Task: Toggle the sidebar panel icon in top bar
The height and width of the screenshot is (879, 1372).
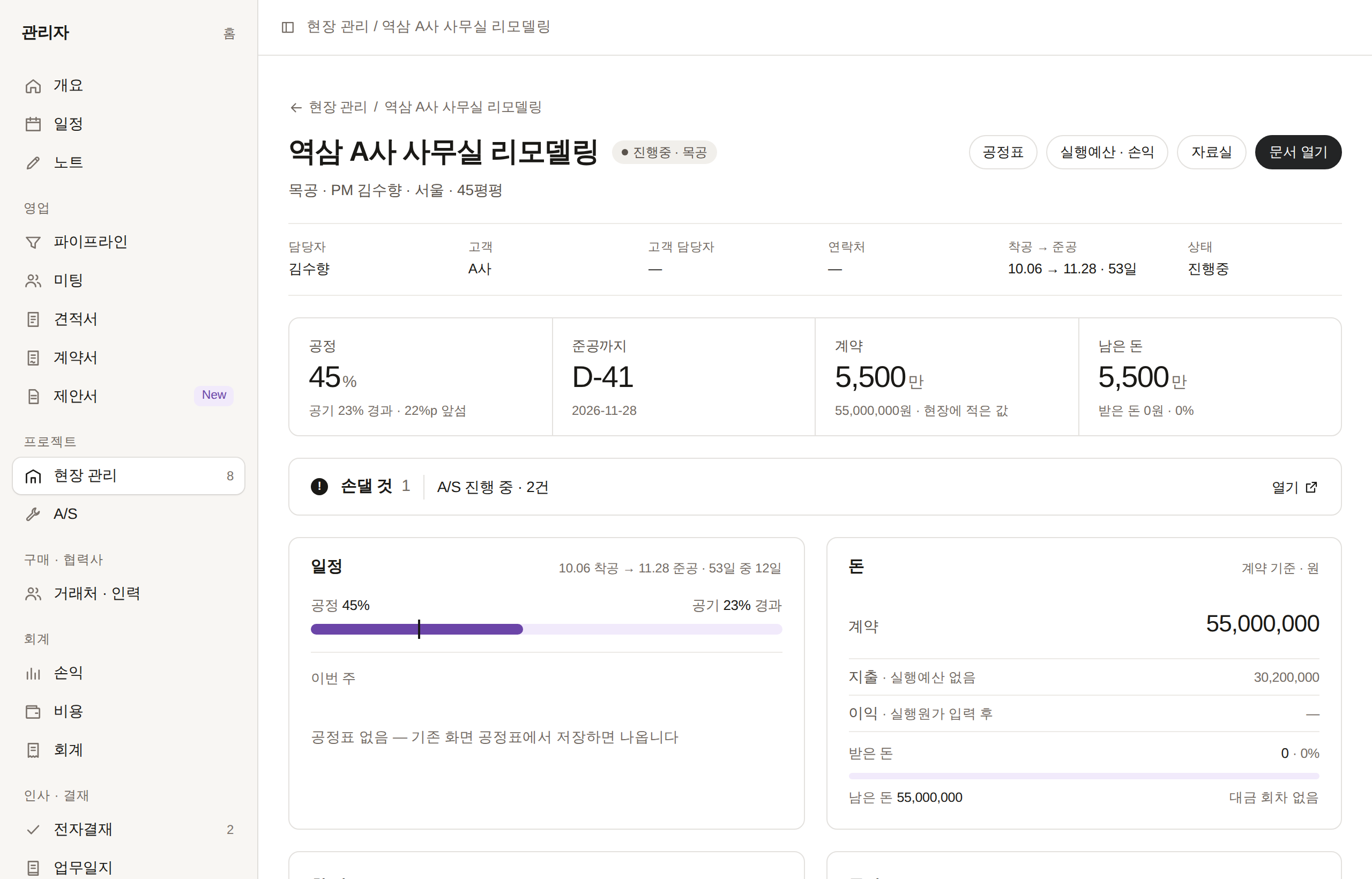Action: tap(288, 27)
